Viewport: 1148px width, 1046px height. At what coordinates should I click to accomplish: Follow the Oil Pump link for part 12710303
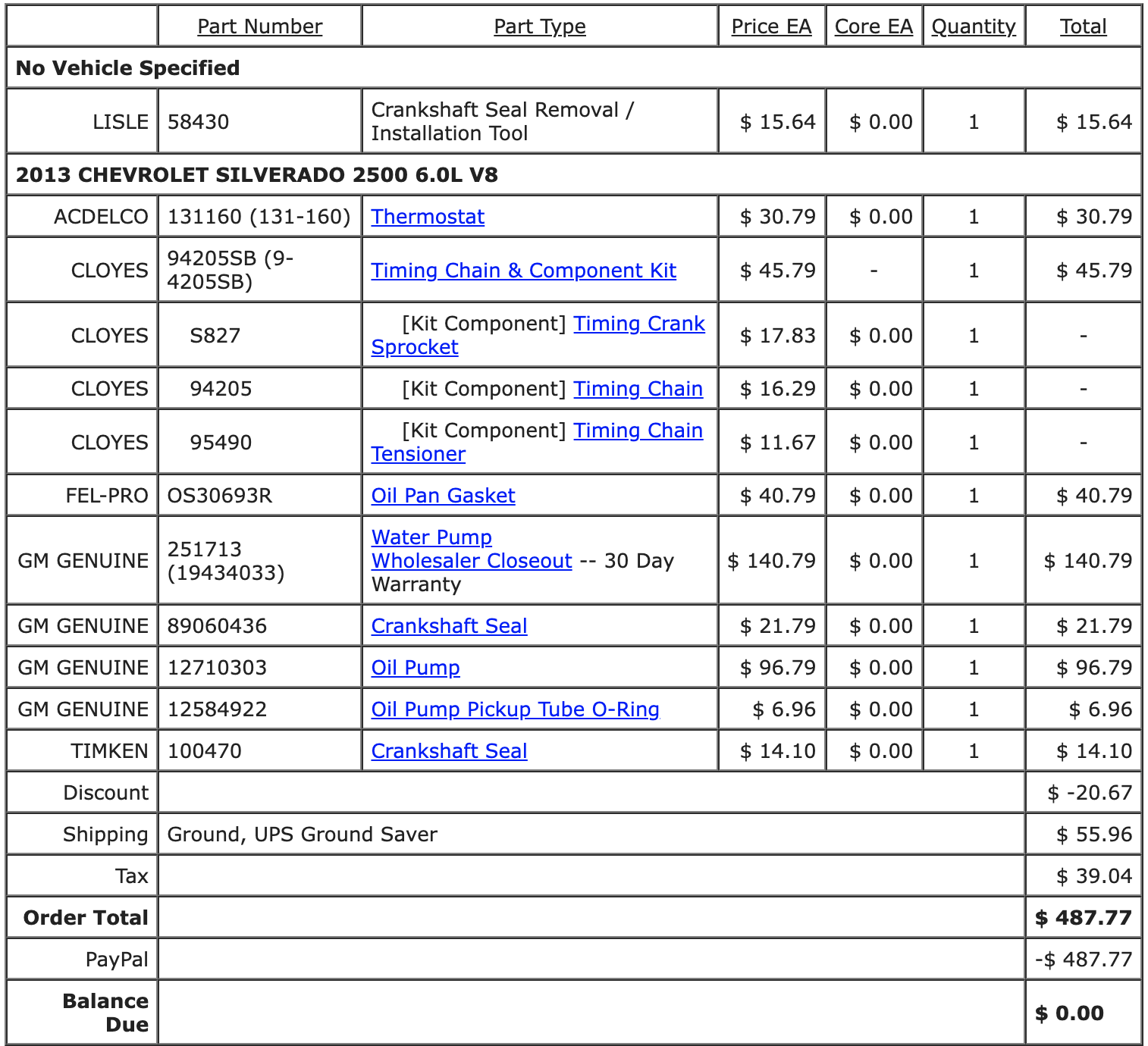tap(416, 668)
